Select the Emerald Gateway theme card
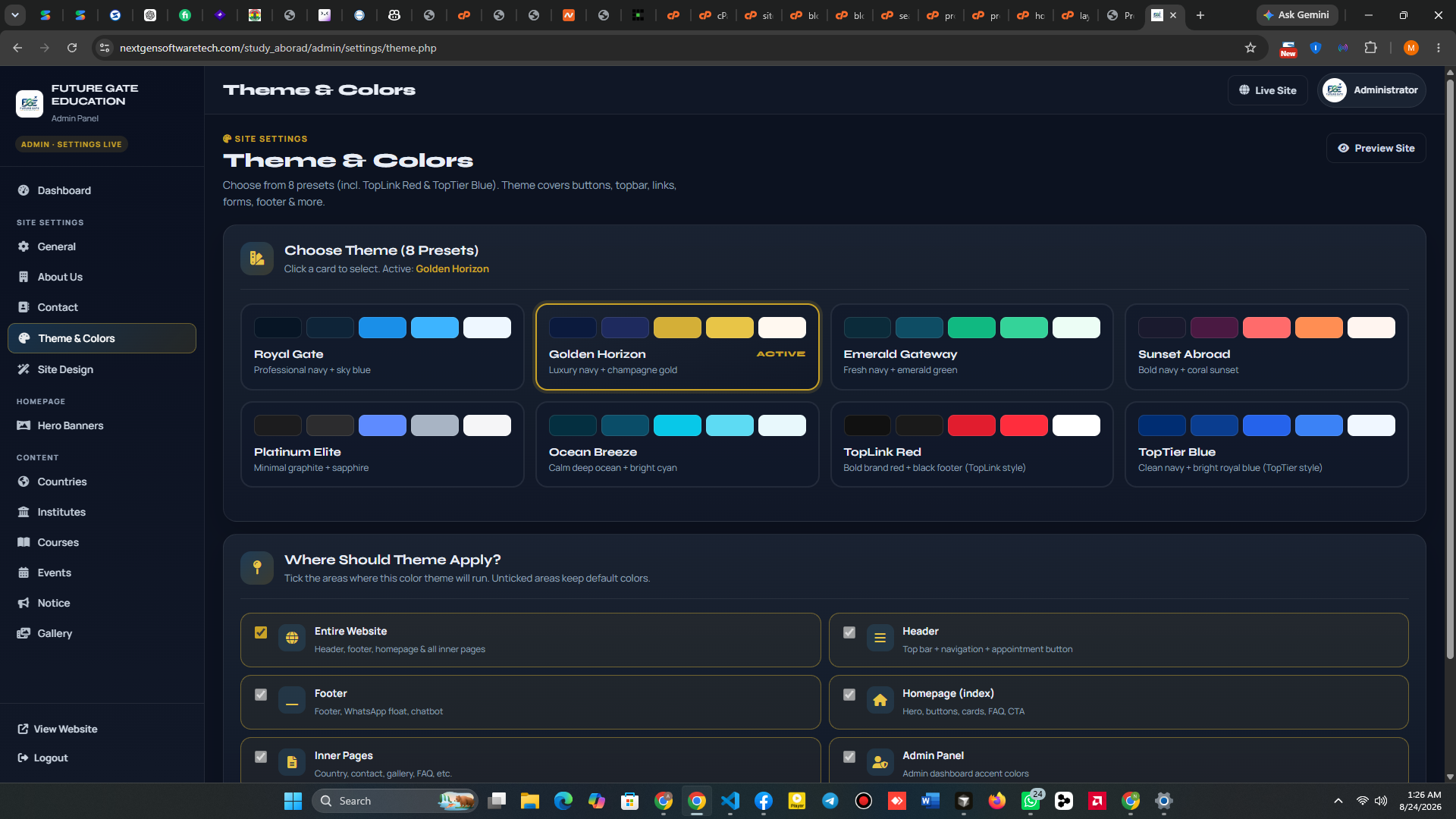This screenshot has height=819, width=1456. pyautogui.click(x=971, y=347)
